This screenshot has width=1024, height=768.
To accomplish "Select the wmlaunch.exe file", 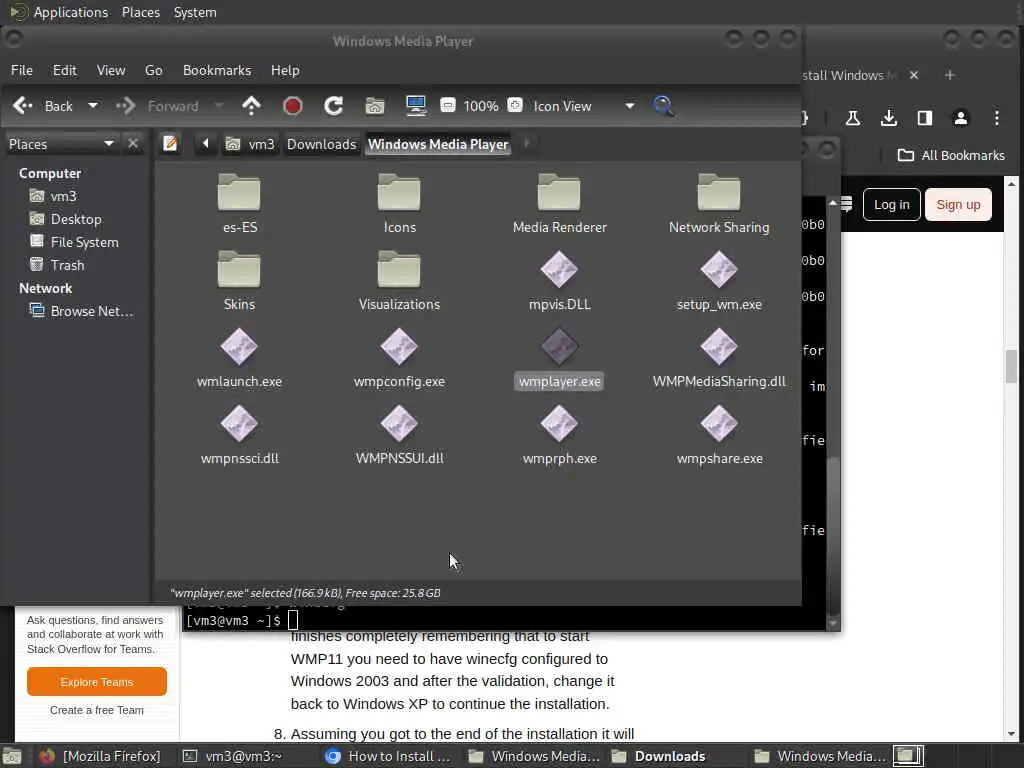I will (x=240, y=358).
